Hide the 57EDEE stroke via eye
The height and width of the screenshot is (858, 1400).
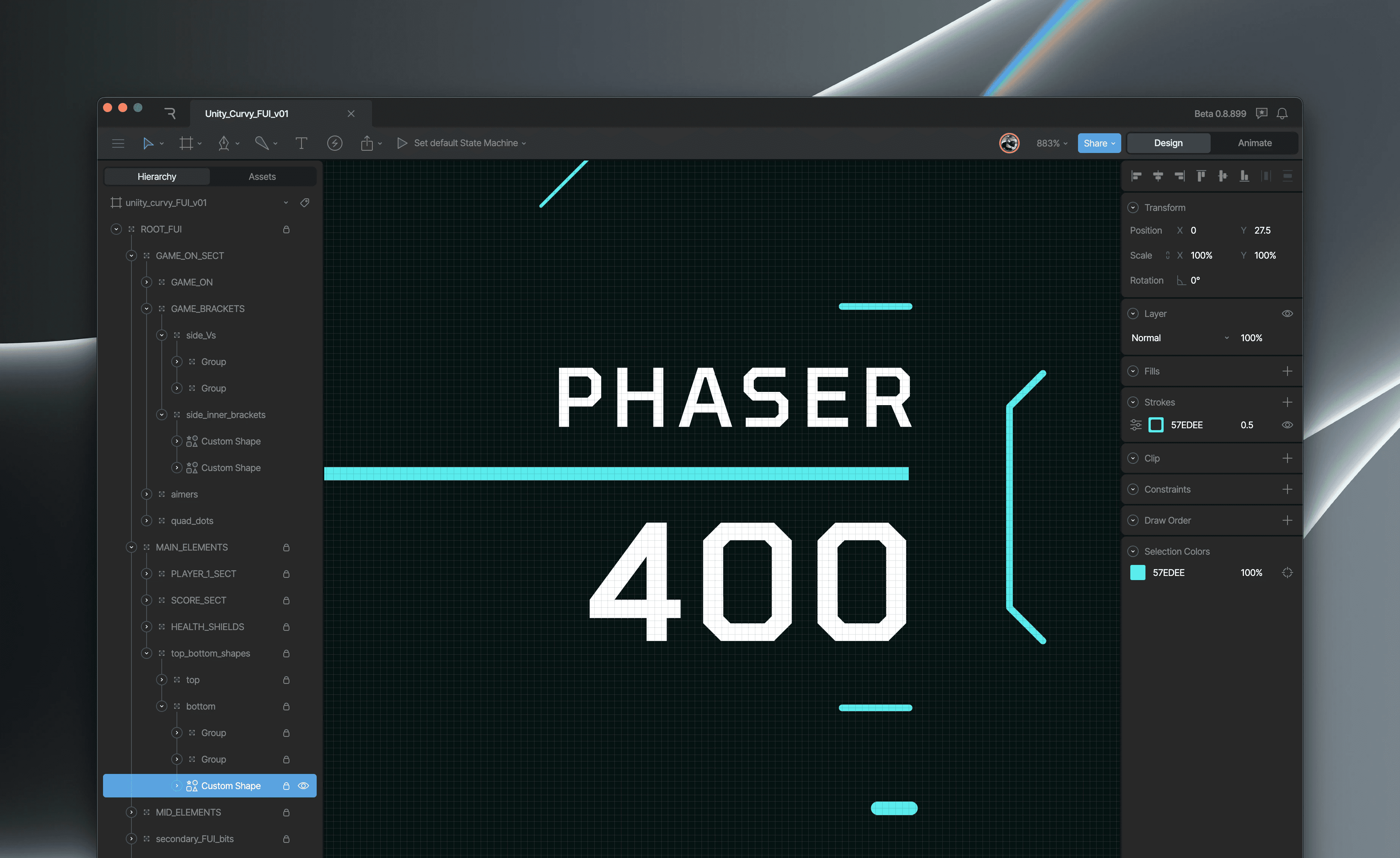tap(1287, 425)
